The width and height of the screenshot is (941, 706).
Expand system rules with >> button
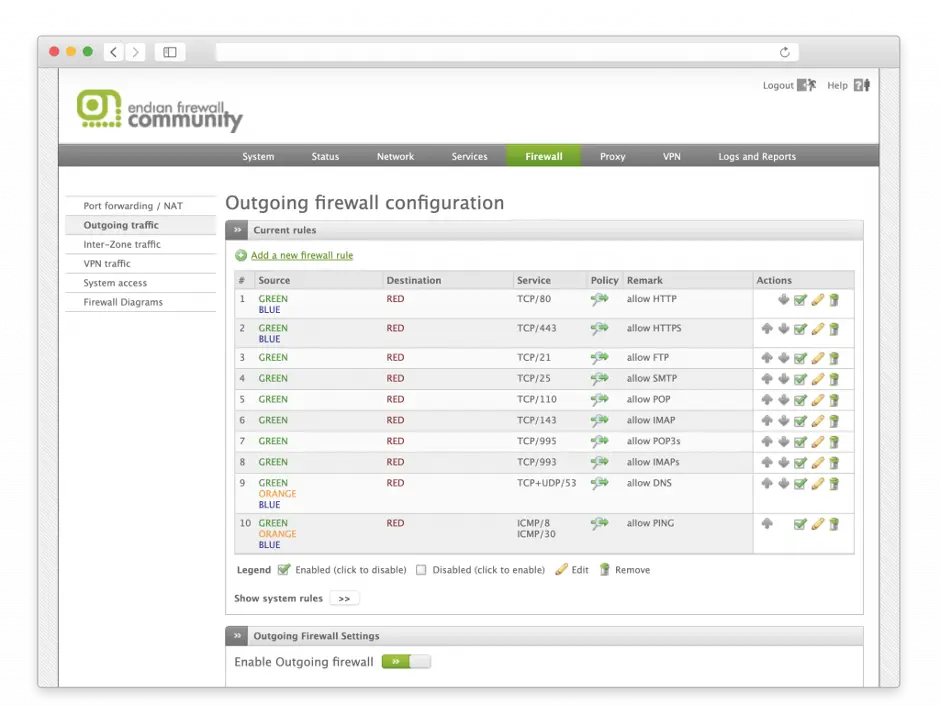343,599
